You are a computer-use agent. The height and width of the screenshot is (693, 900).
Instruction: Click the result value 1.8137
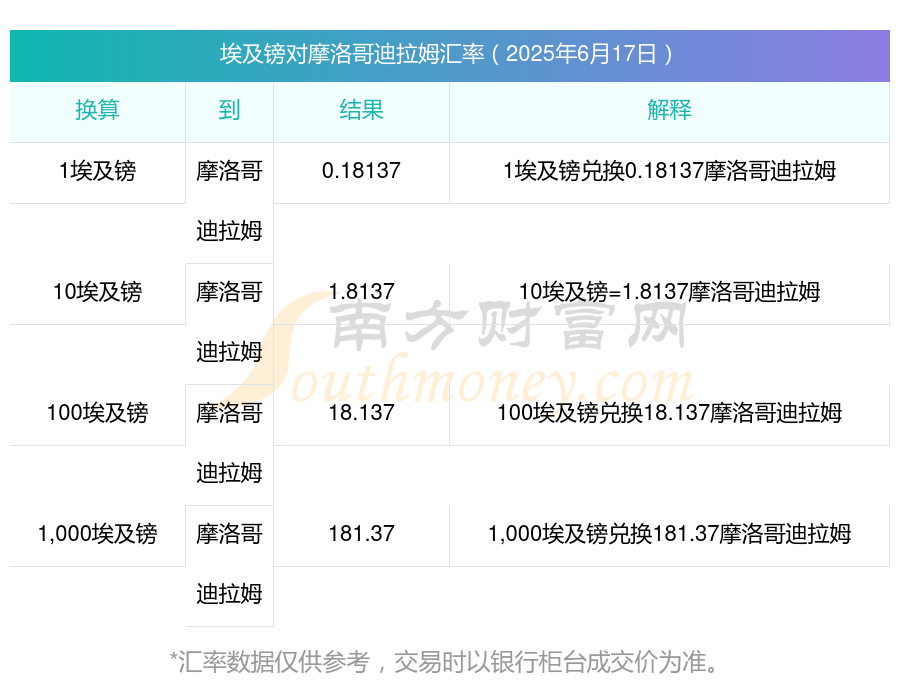coord(361,292)
